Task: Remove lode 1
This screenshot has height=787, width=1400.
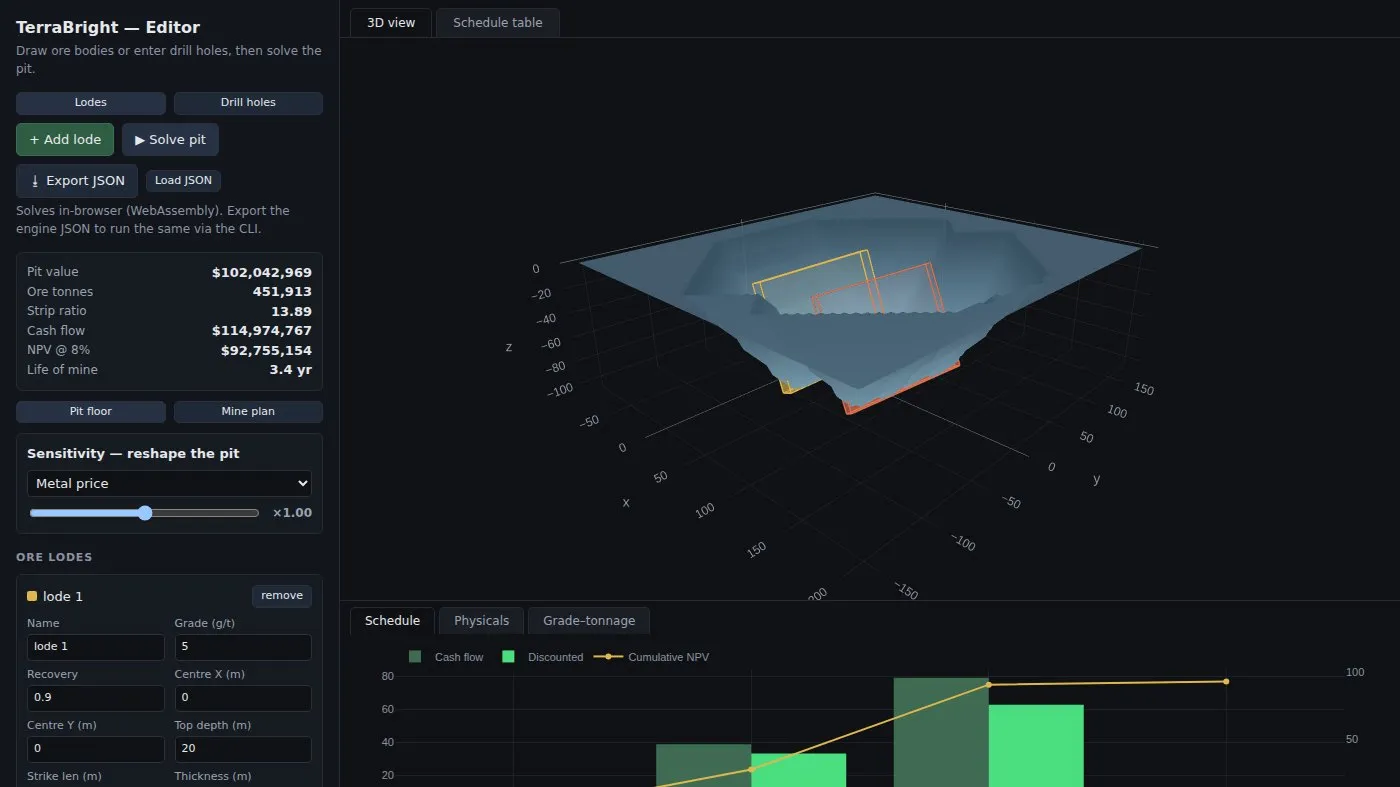Action: tap(282, 596)
